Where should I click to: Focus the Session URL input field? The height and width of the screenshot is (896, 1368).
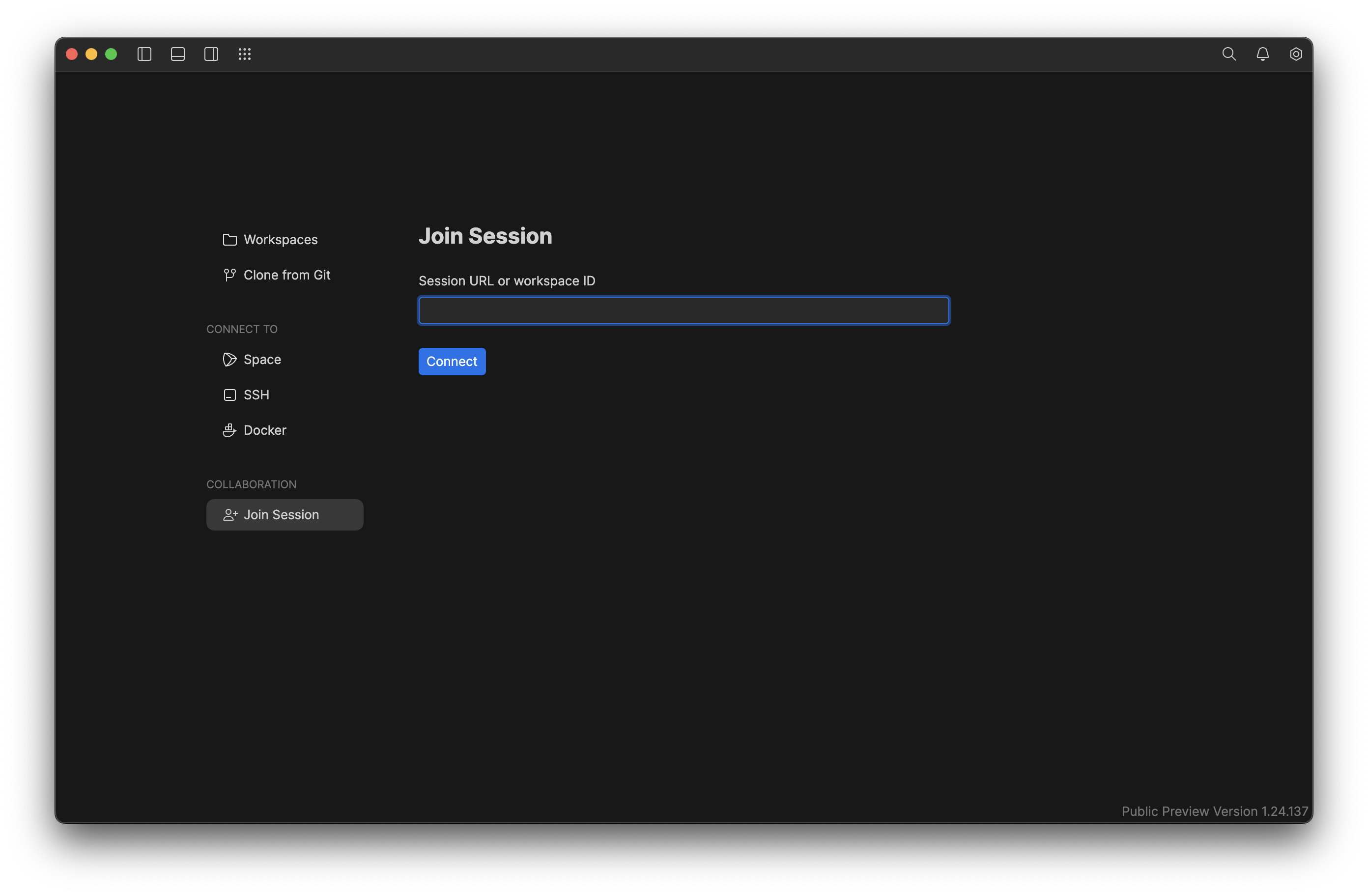pyautogui.click(x=684, y=310)
